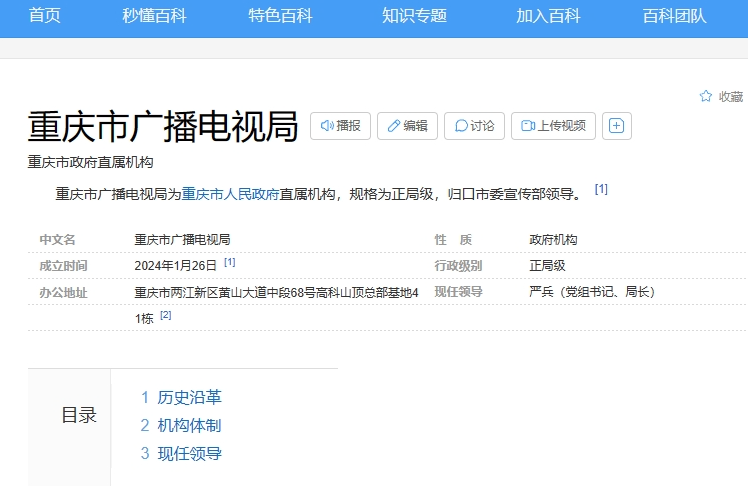This screenshot has height=486, width=748.
Task: Click the subtitle 重庆市政府直属机构
Action: click(90, 162)
